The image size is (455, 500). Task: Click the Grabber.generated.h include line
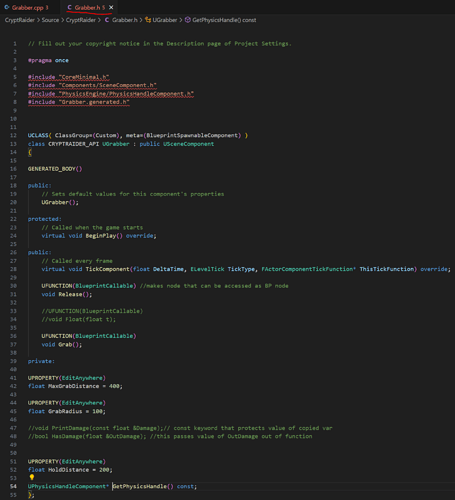click(x=79, y=102)
